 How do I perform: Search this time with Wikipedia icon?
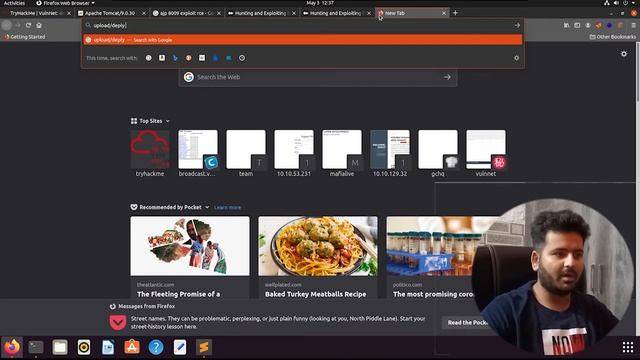[202, 58]
